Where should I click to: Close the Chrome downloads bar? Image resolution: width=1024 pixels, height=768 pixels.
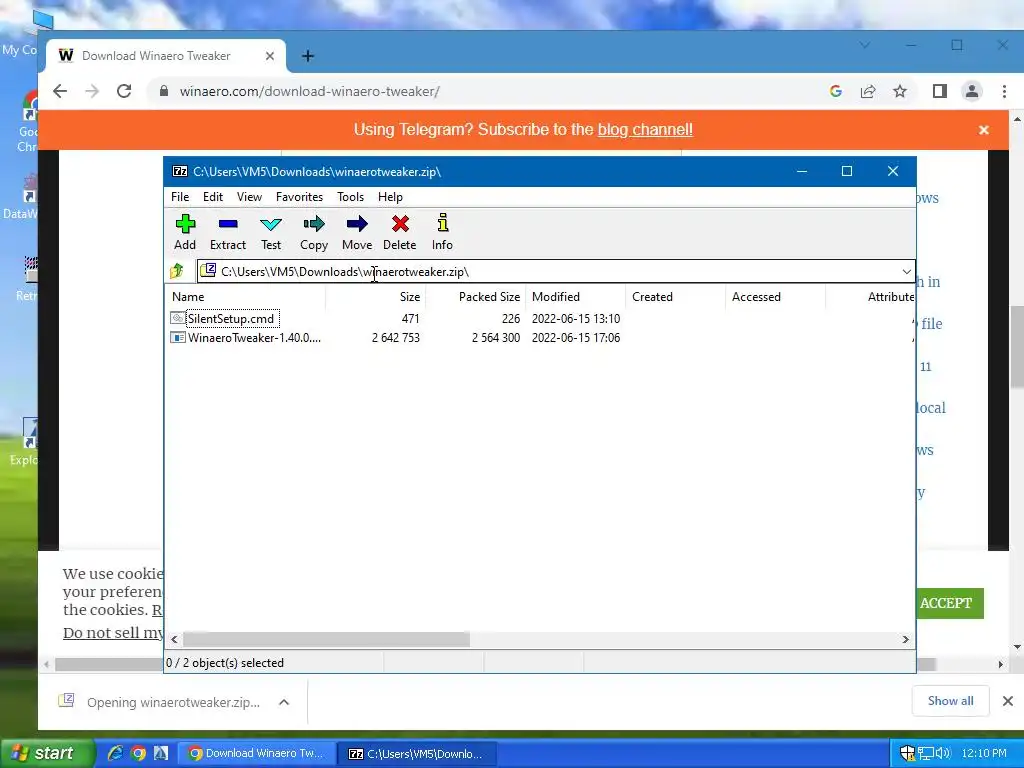click(x=1008, y=701)
